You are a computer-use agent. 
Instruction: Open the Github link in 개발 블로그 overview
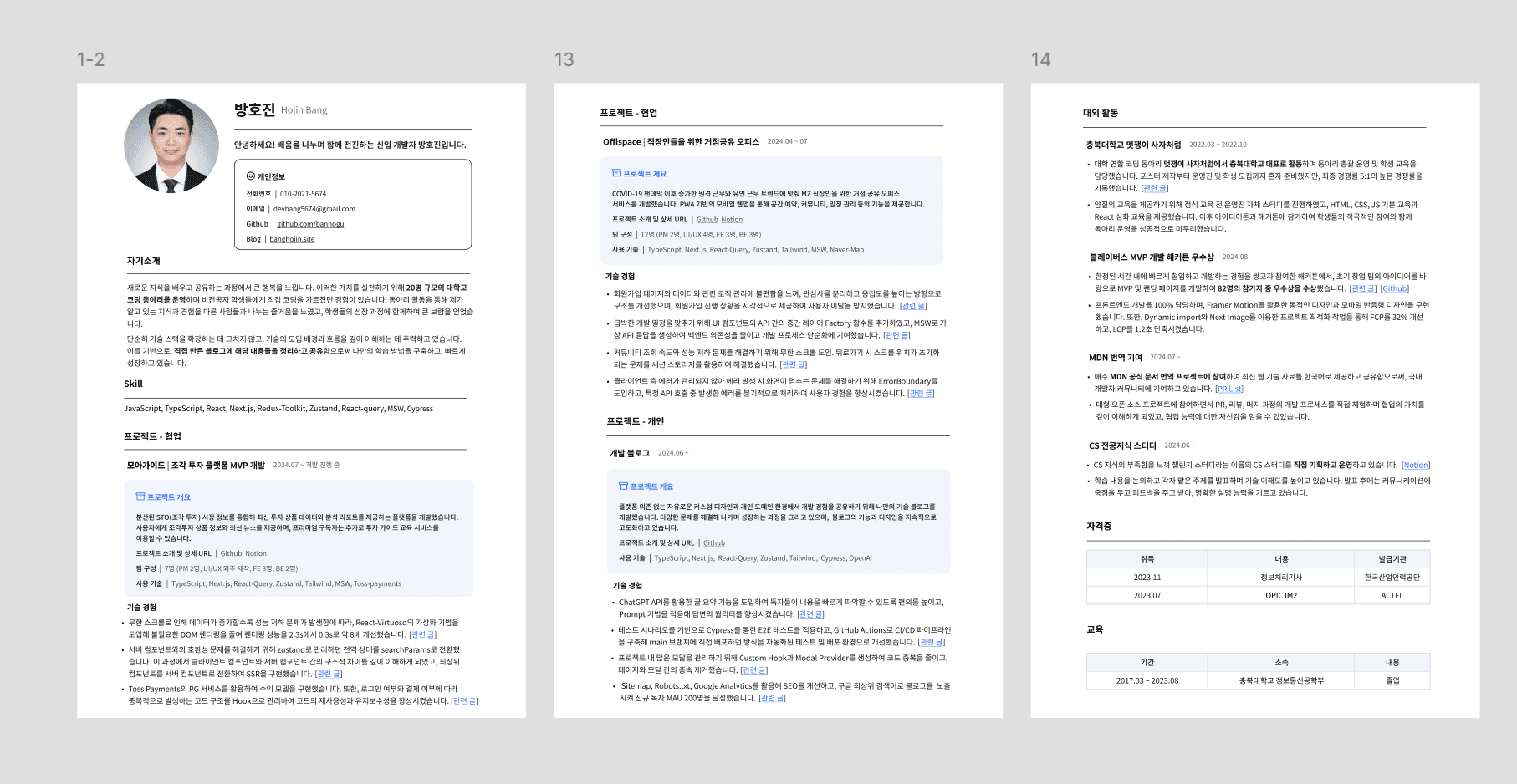pos(713,542)
